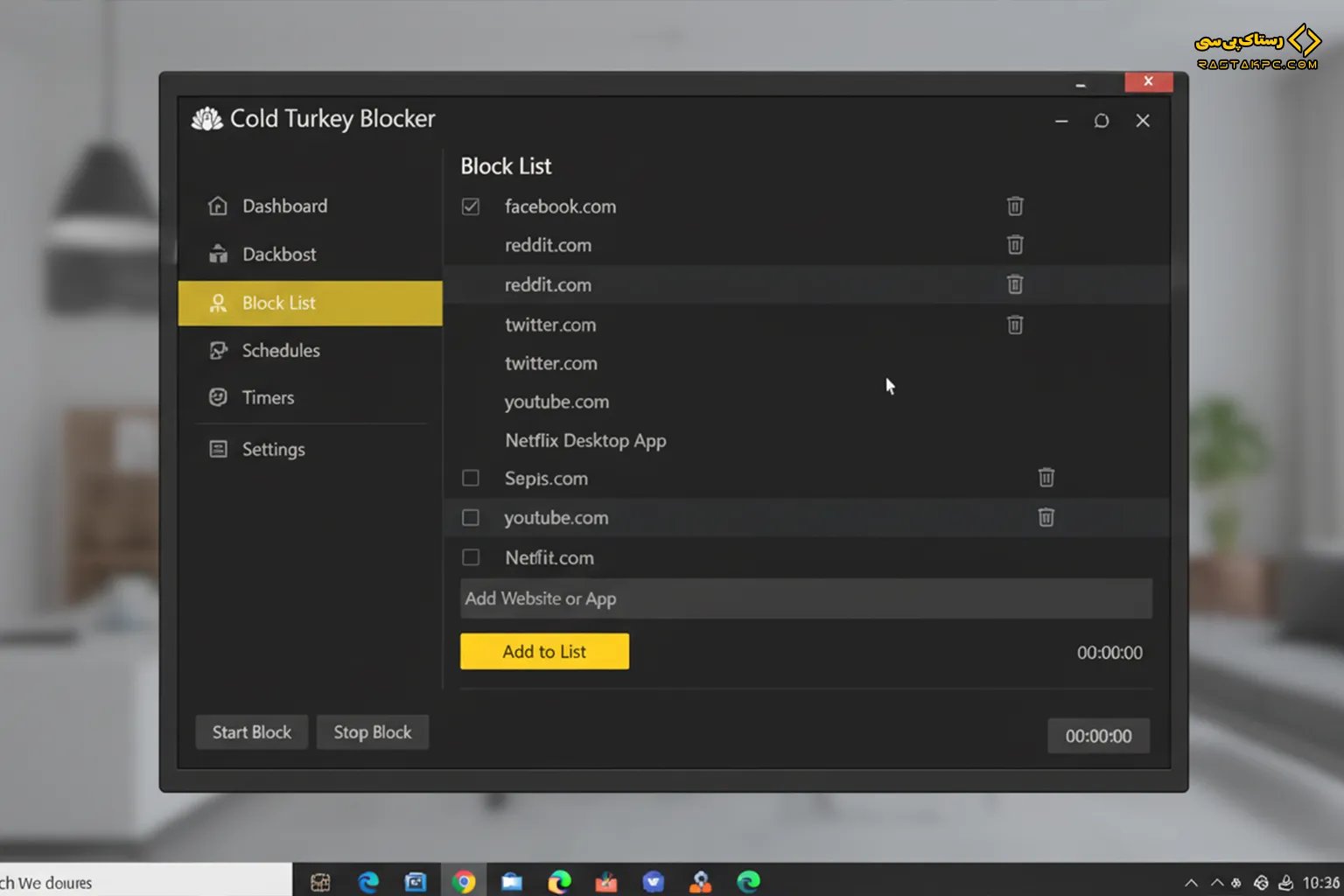Check the Sepis.com checkbox
This screenshot has width=1344, height=896.
pos(471,478)
